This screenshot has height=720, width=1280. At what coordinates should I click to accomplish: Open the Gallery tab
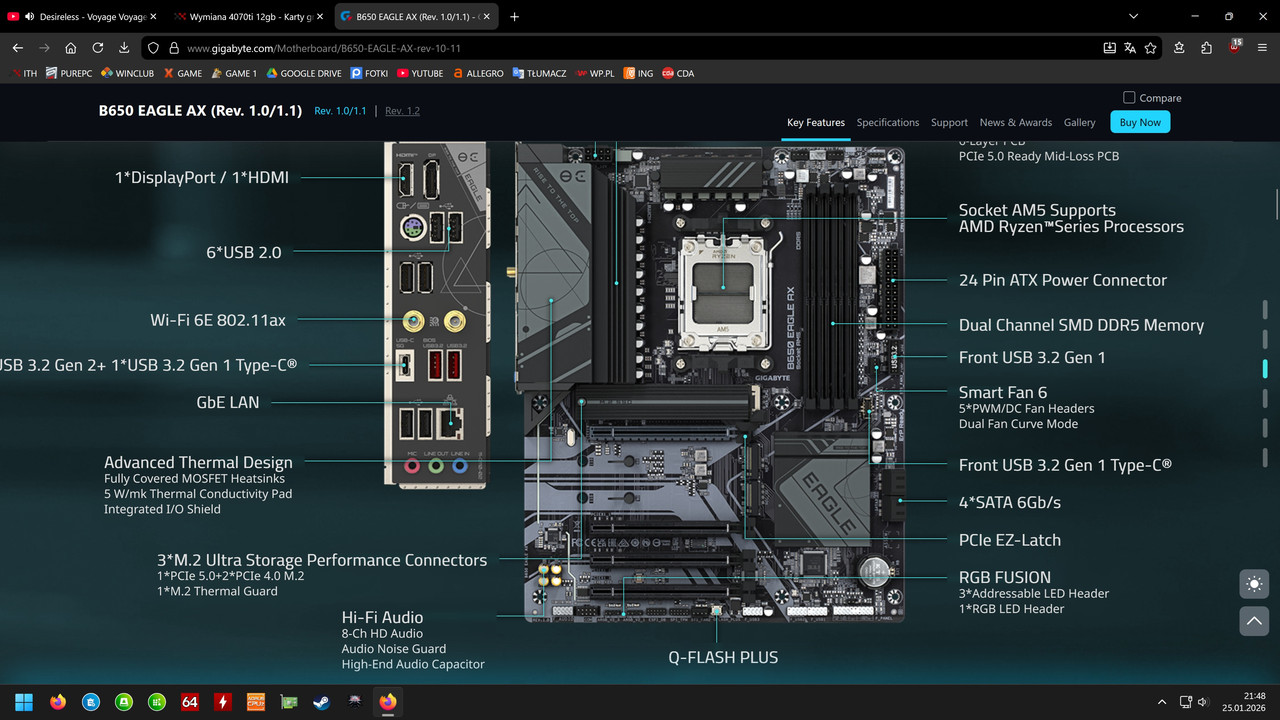tap(1080, 123)
